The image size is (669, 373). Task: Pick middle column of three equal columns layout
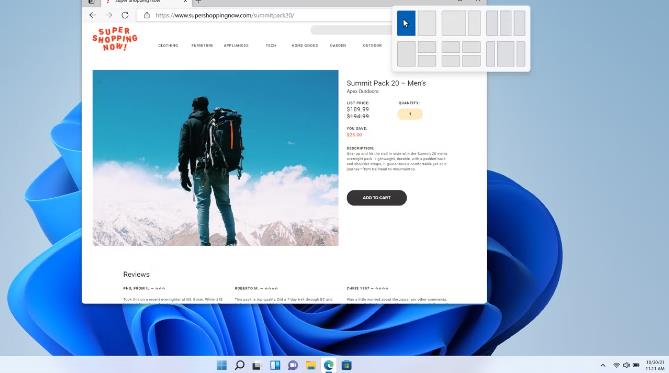pos(506,23)
